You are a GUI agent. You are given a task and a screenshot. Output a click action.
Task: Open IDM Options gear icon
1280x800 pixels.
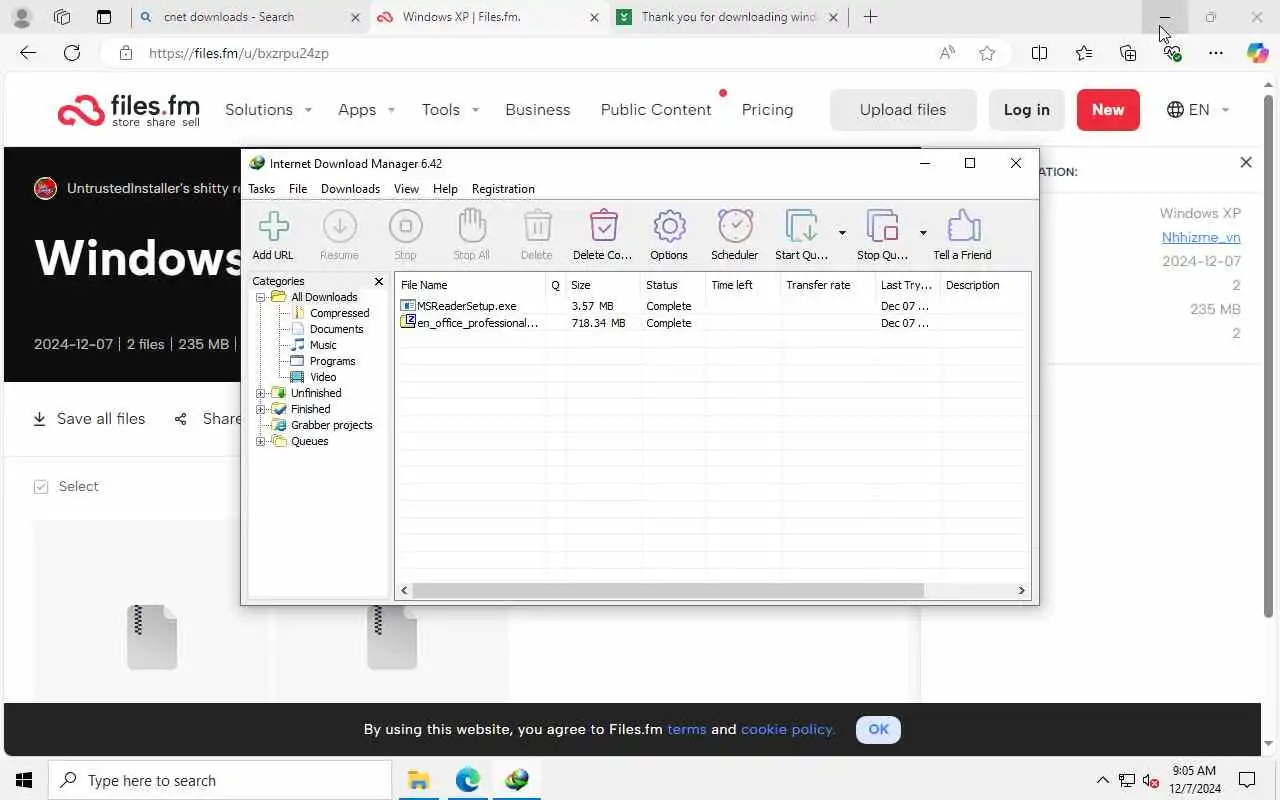tap(669, 235)
